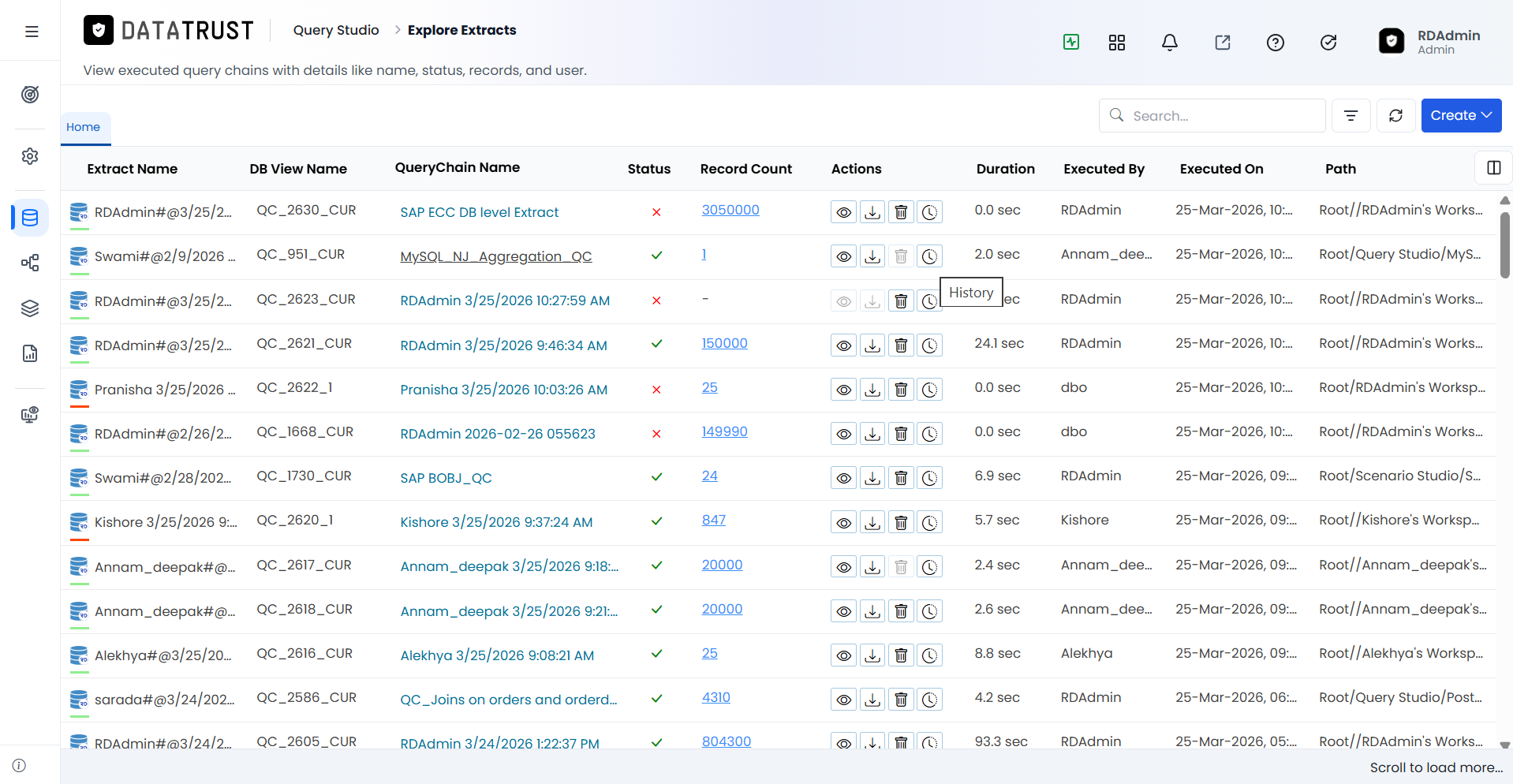Download the SAP ECC DB level Extract

coord(872,212)
